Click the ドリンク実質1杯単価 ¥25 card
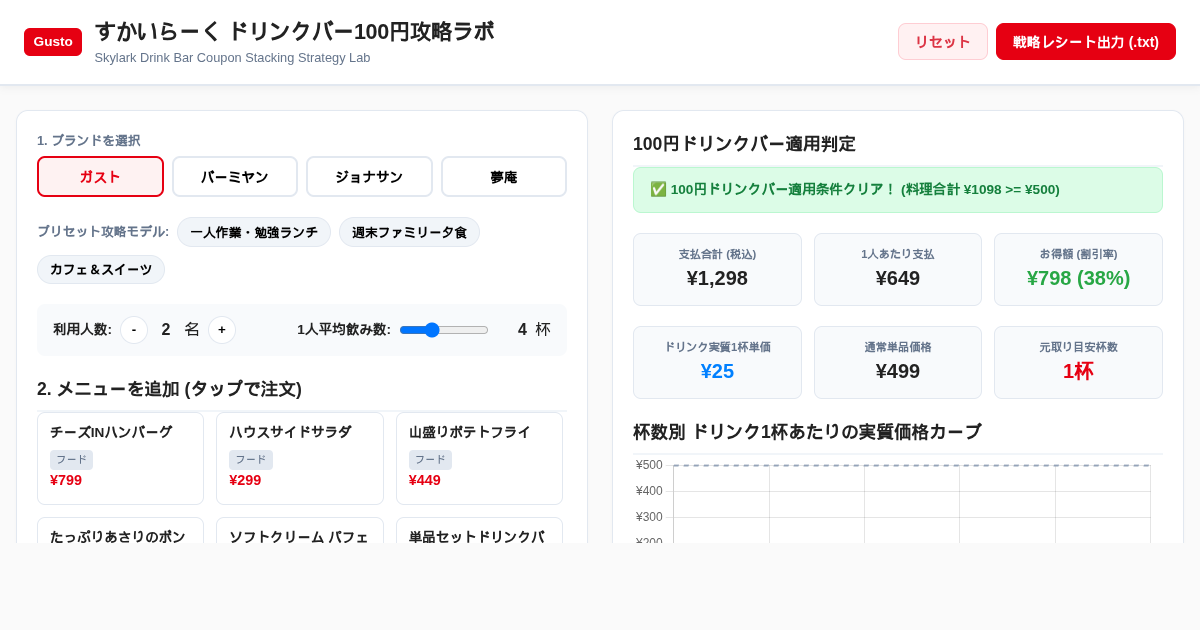This screenshot has width=1200, height=630. (717, 362)
